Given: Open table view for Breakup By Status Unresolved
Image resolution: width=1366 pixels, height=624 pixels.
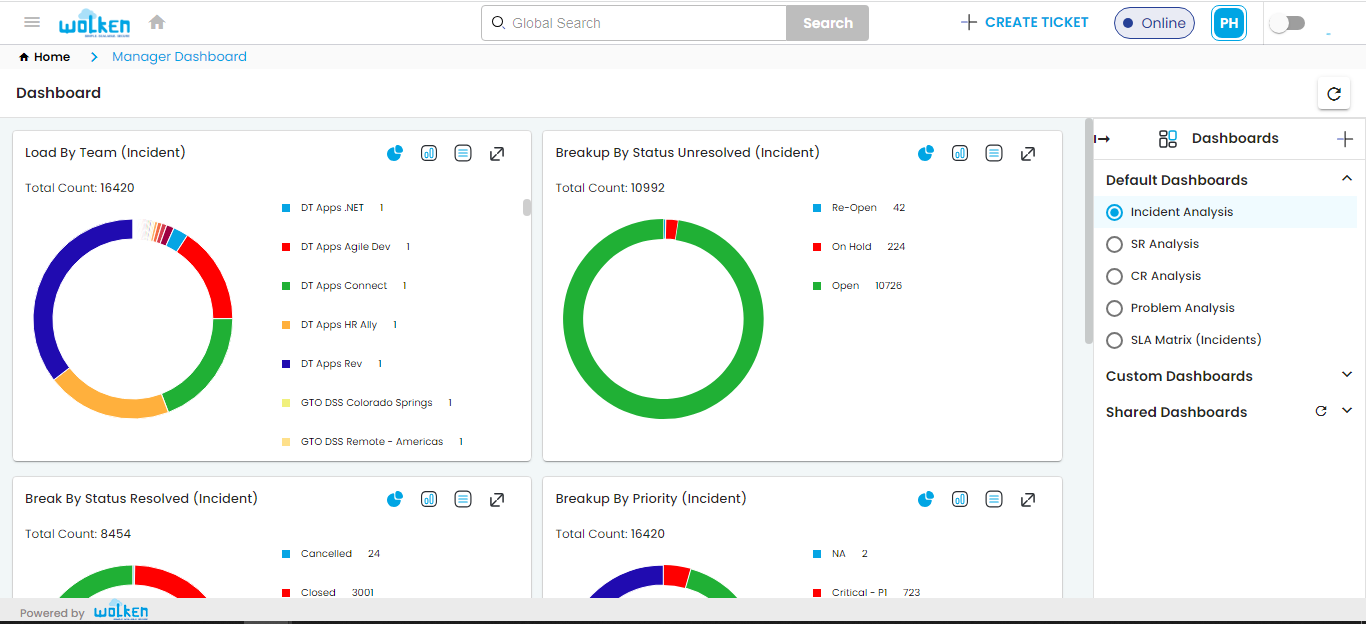Looking at the screenshot, I should (x=993, y=153).
